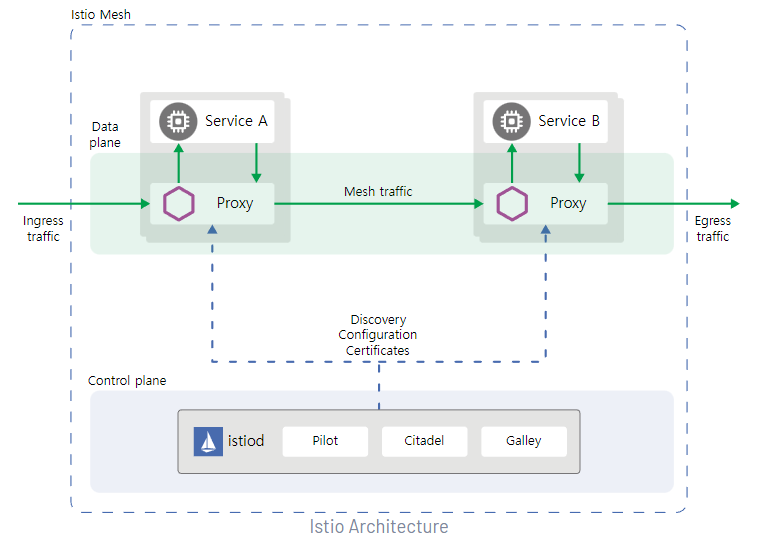Click the 'Proxy' text under Service A
Image resolution: width=767 pixels, height=555 pixels.
(235, 203)
